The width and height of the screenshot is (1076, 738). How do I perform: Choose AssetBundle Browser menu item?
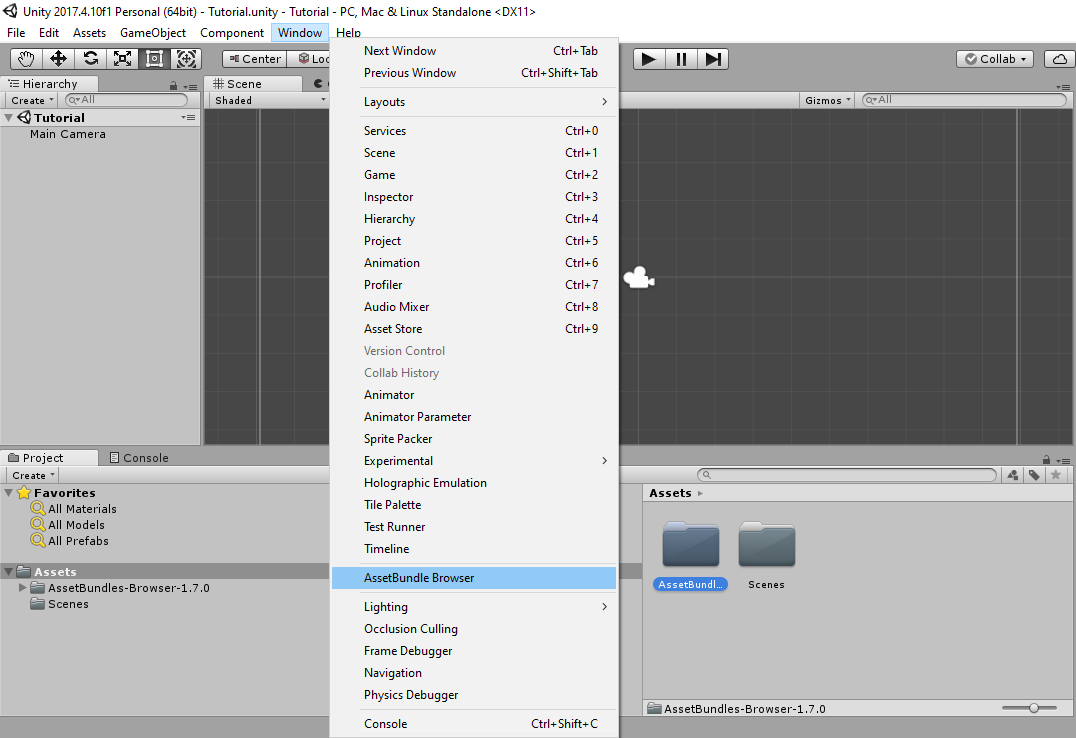tap(473, 578)
